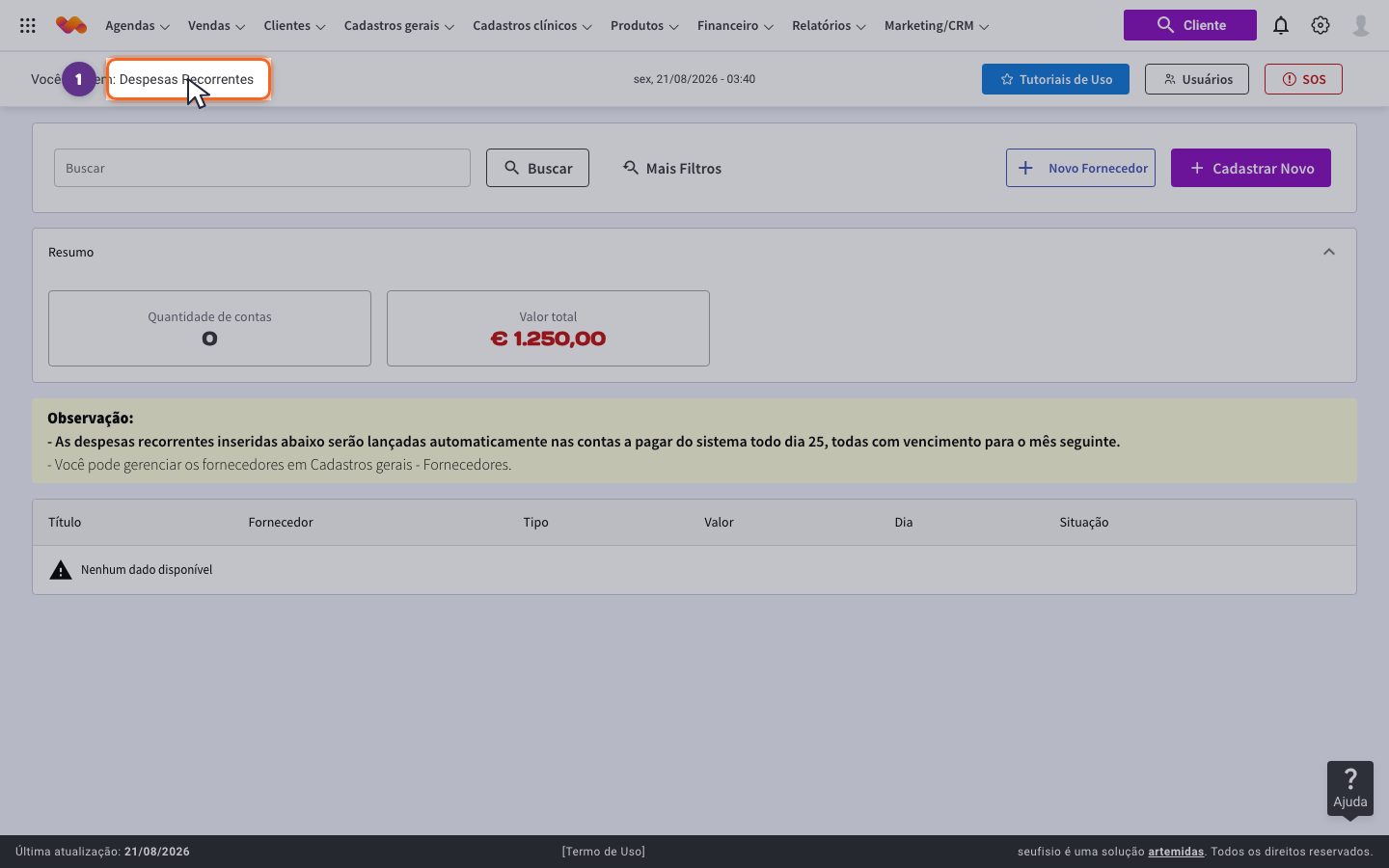Expand the Agendas menu
This screenshot has height=868, width=1389.
pyautogui.click(x=137, y=26)
